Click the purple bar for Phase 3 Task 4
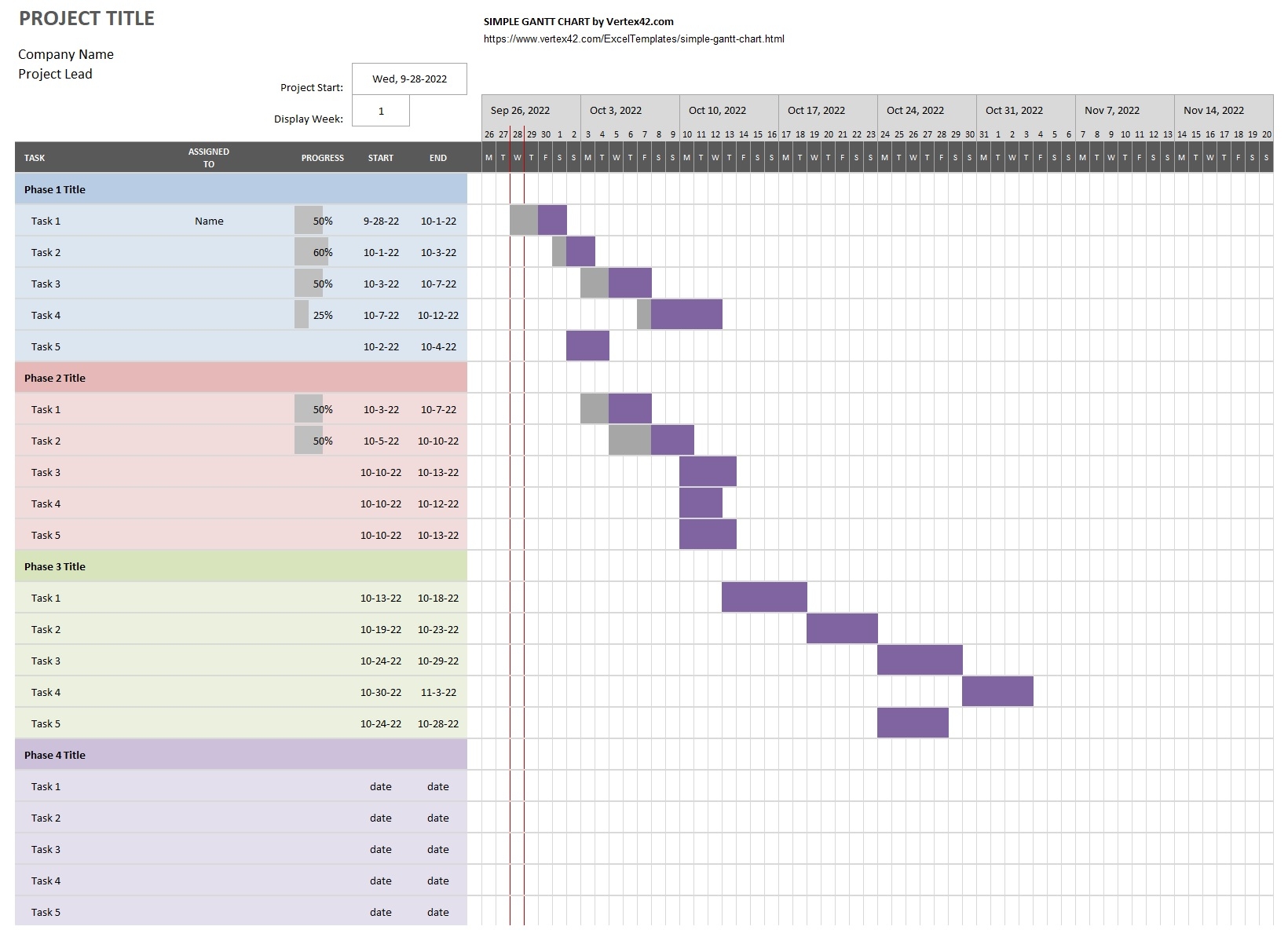1288x941 pixels. pos(998,691)
